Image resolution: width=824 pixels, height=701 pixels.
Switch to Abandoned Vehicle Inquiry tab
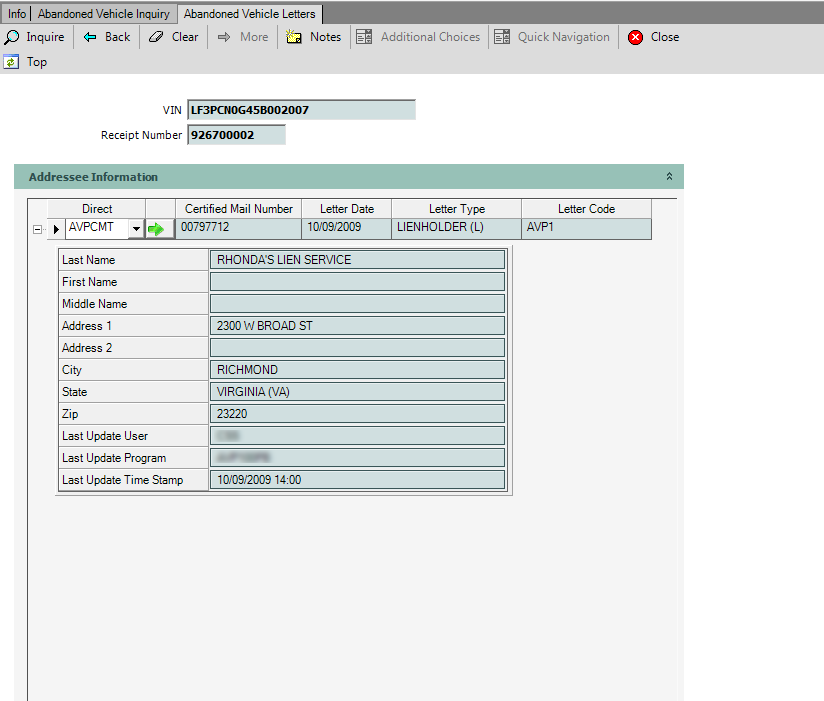pos(104,14)
